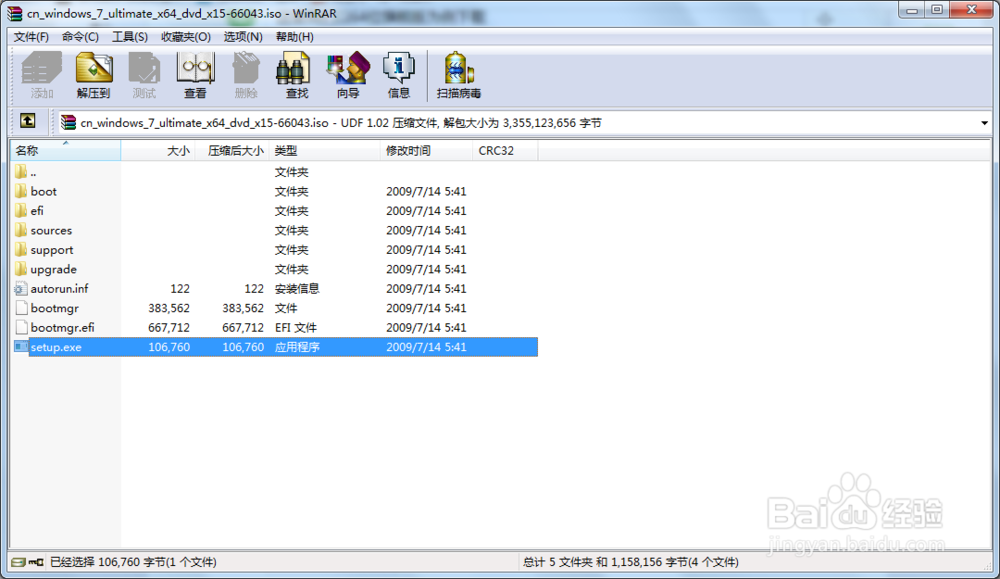Click the '..' parent folder name
1000x579 pixels.
[33, 172]
